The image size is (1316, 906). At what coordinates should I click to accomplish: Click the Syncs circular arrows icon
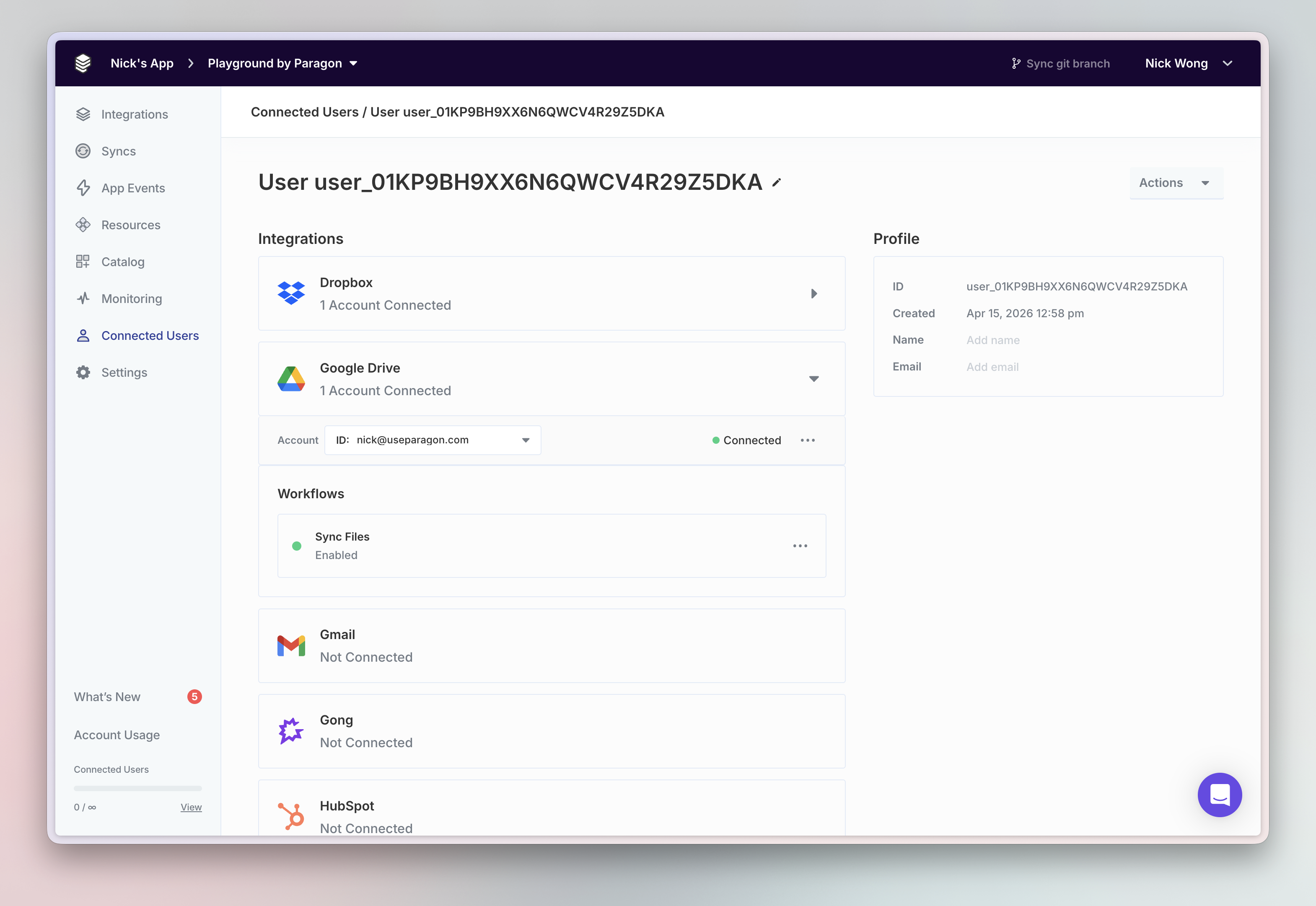point(83,151)
